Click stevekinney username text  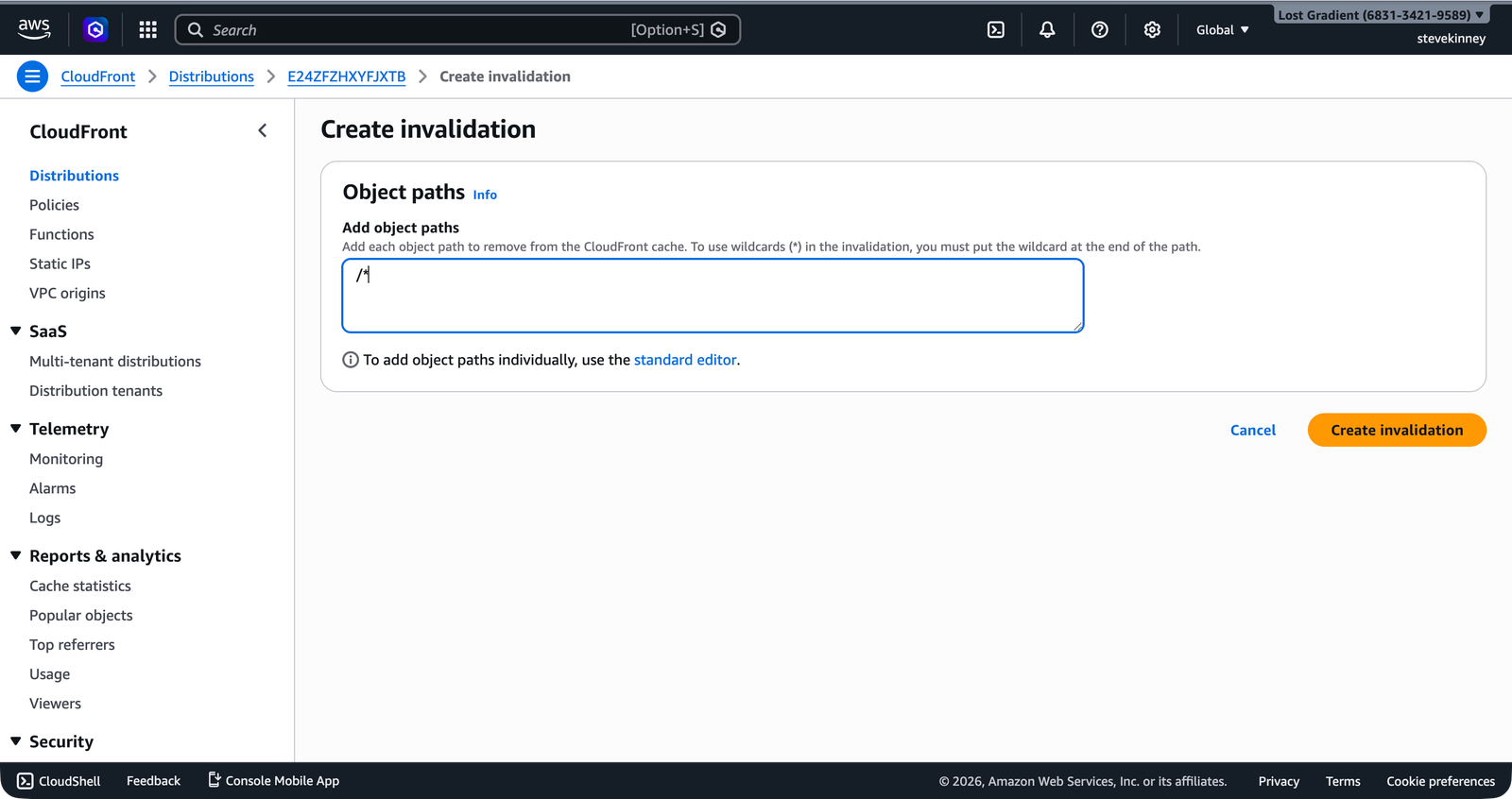[x=1451, y=39]
